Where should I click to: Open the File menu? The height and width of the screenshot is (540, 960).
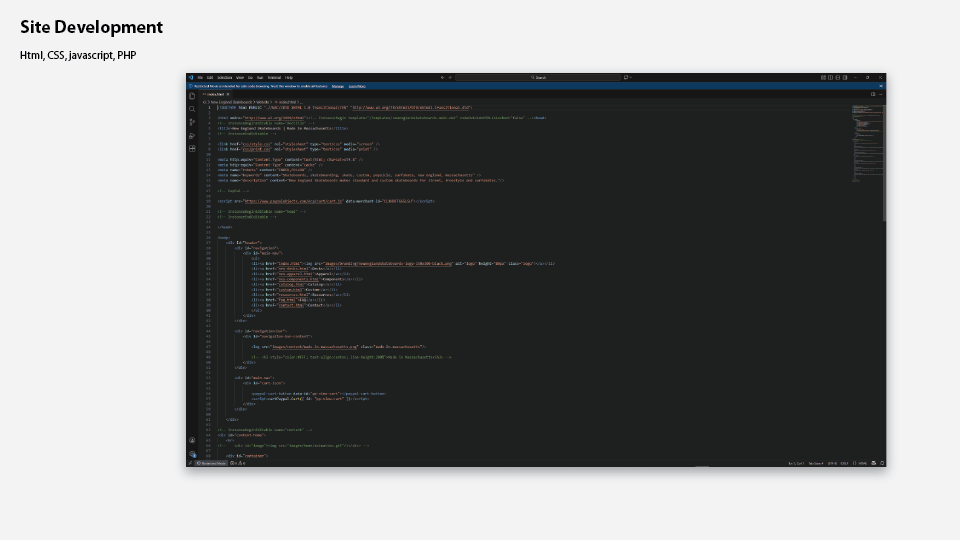click(x=200, y=77)
